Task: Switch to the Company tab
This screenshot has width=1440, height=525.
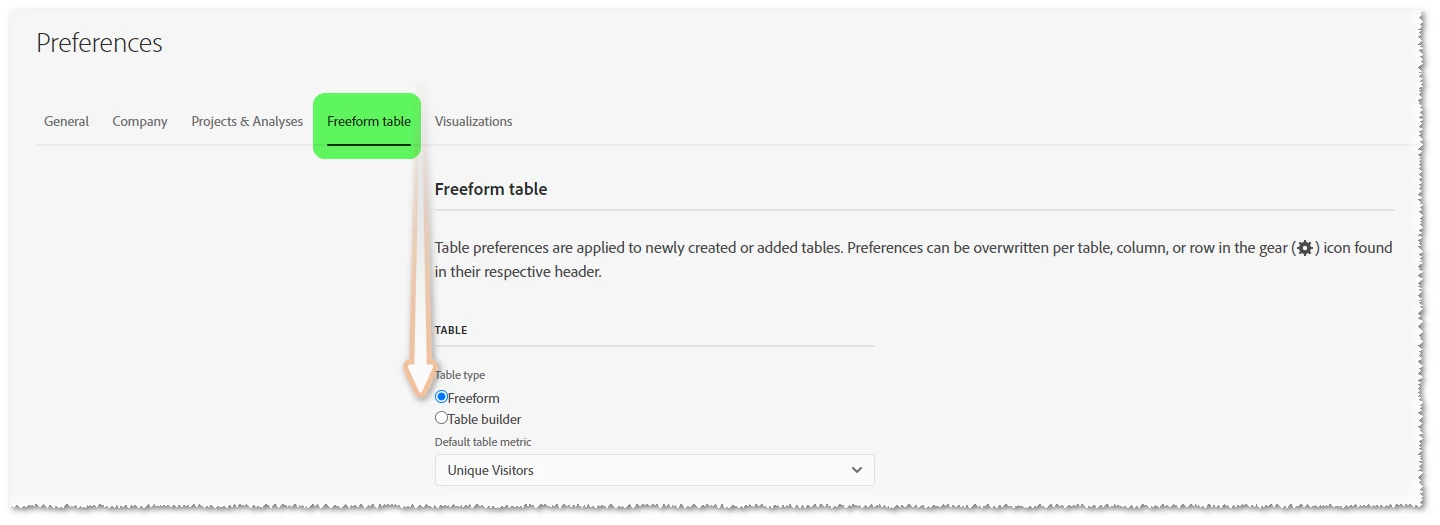Action: (140, 121)
